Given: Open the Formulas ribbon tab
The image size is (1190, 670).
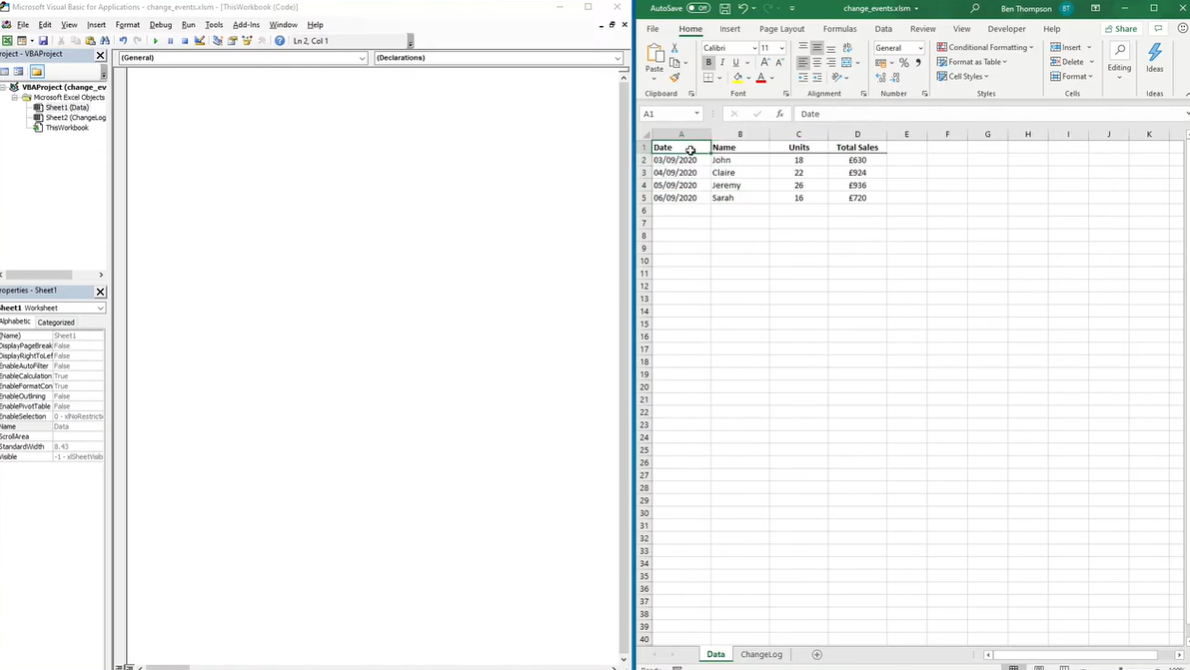Looking at the screenshot, I should [839, 29].
